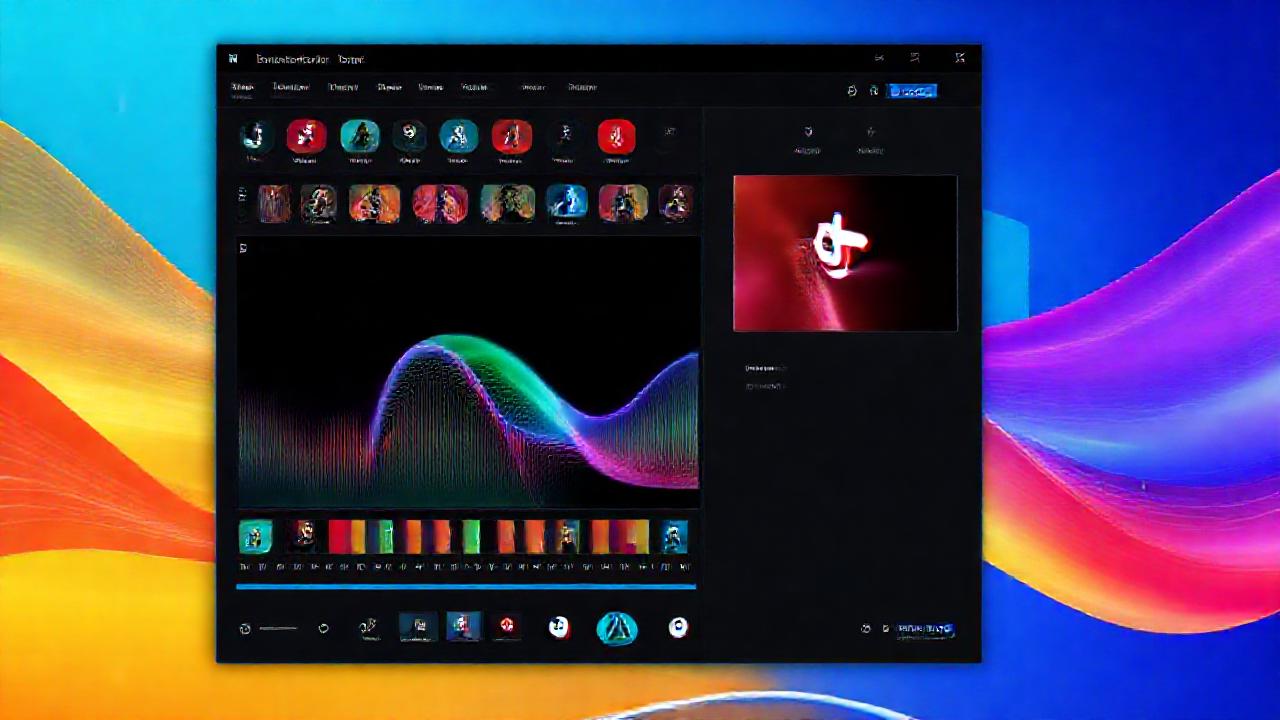
Task: Click the blue Export button at top right
Action: (x=912, y=91)
